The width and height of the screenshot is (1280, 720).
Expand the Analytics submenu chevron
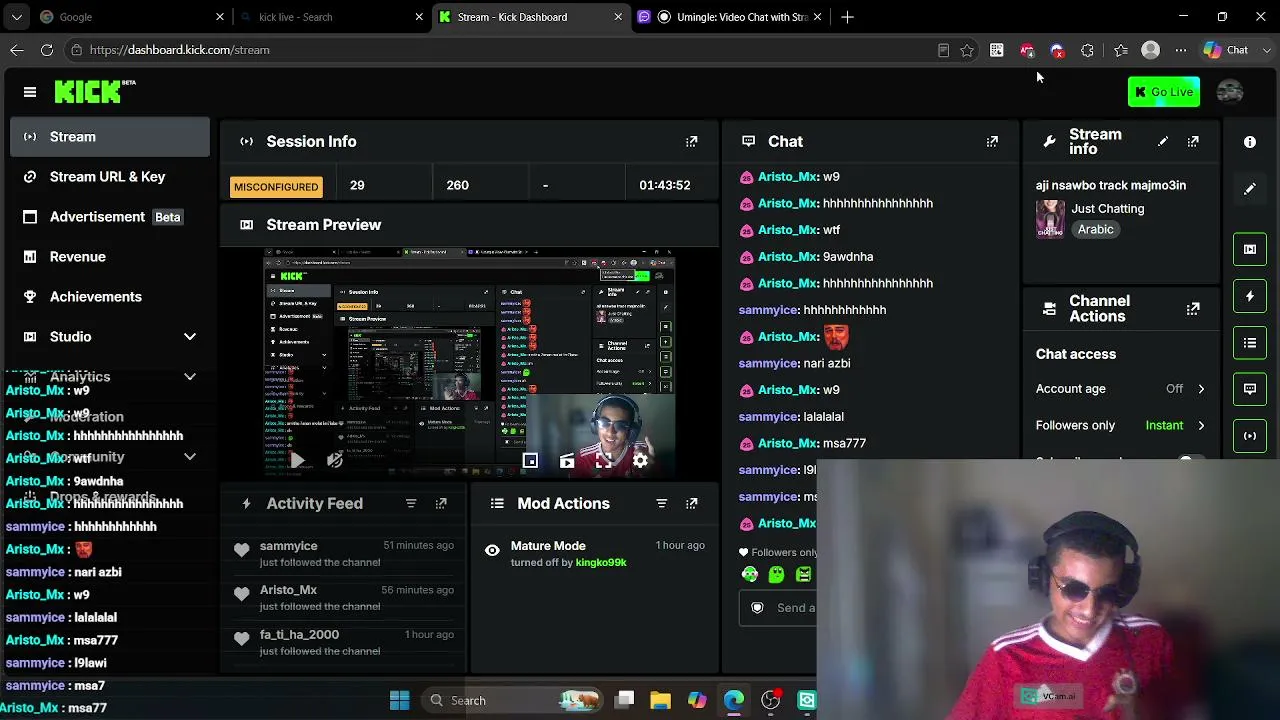click(190, 377)
